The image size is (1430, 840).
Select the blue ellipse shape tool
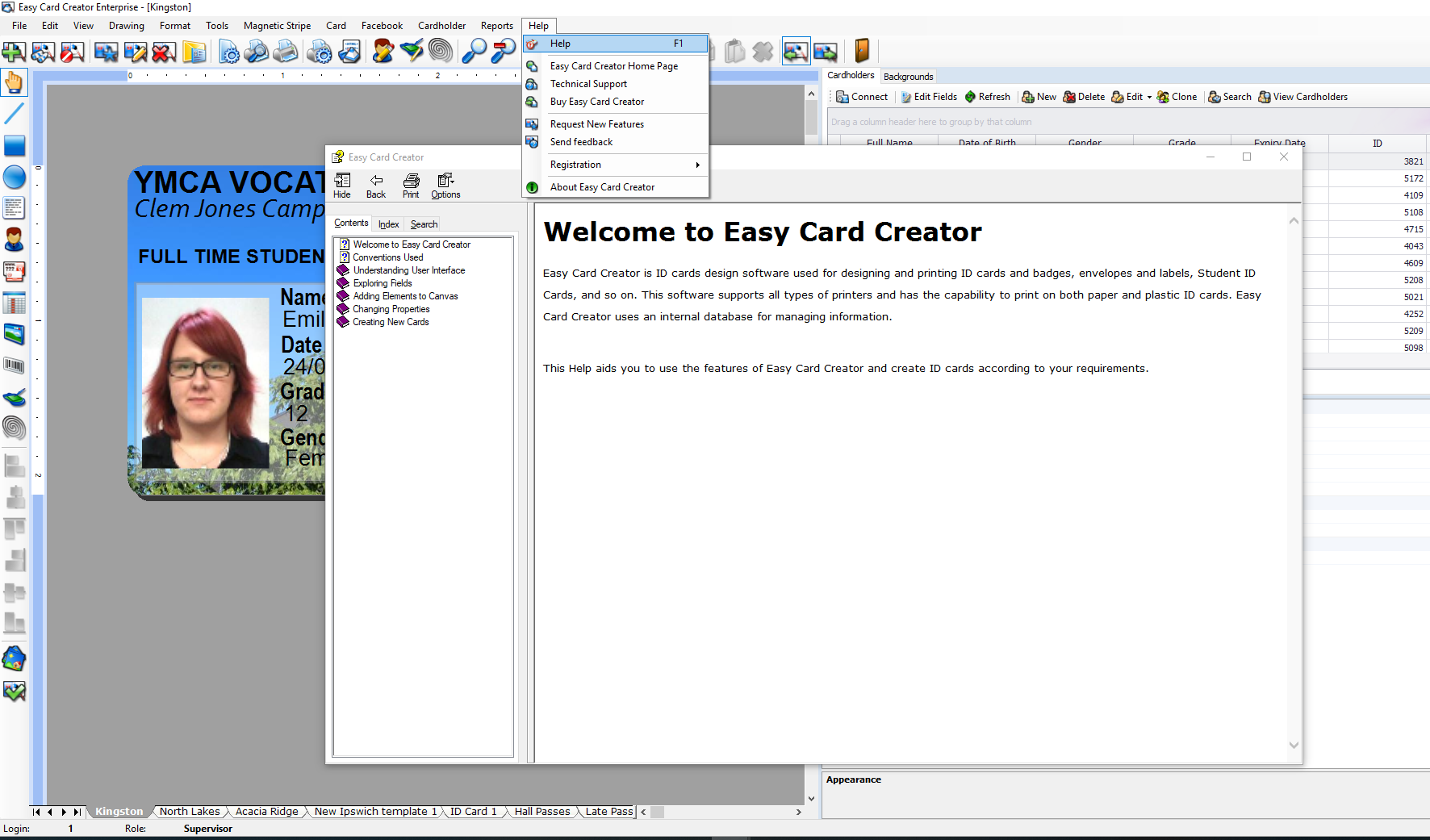pyautogui.click(x=14, y=177)
